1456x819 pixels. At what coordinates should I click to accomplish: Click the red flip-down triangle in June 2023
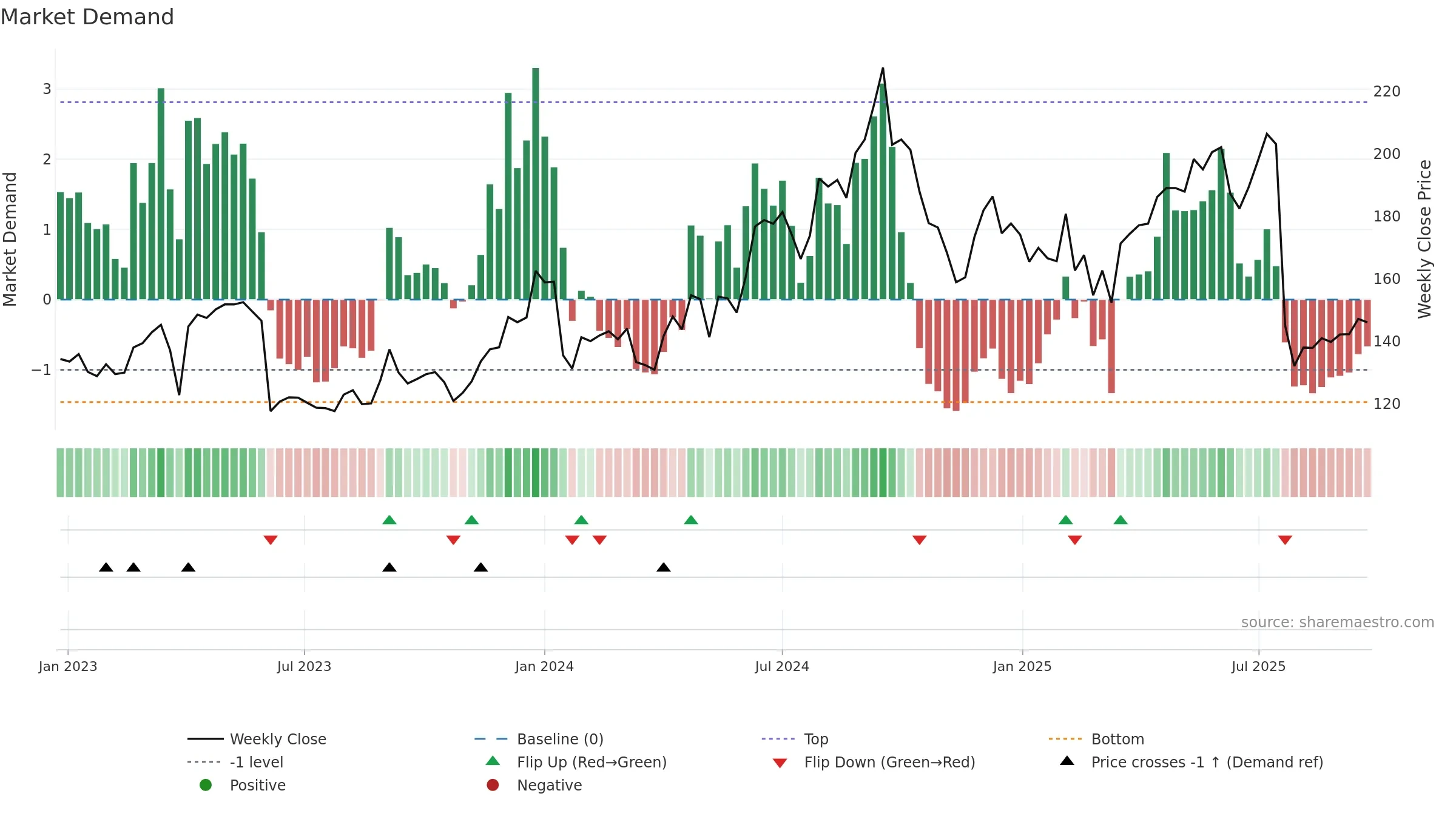coord(271,540)
